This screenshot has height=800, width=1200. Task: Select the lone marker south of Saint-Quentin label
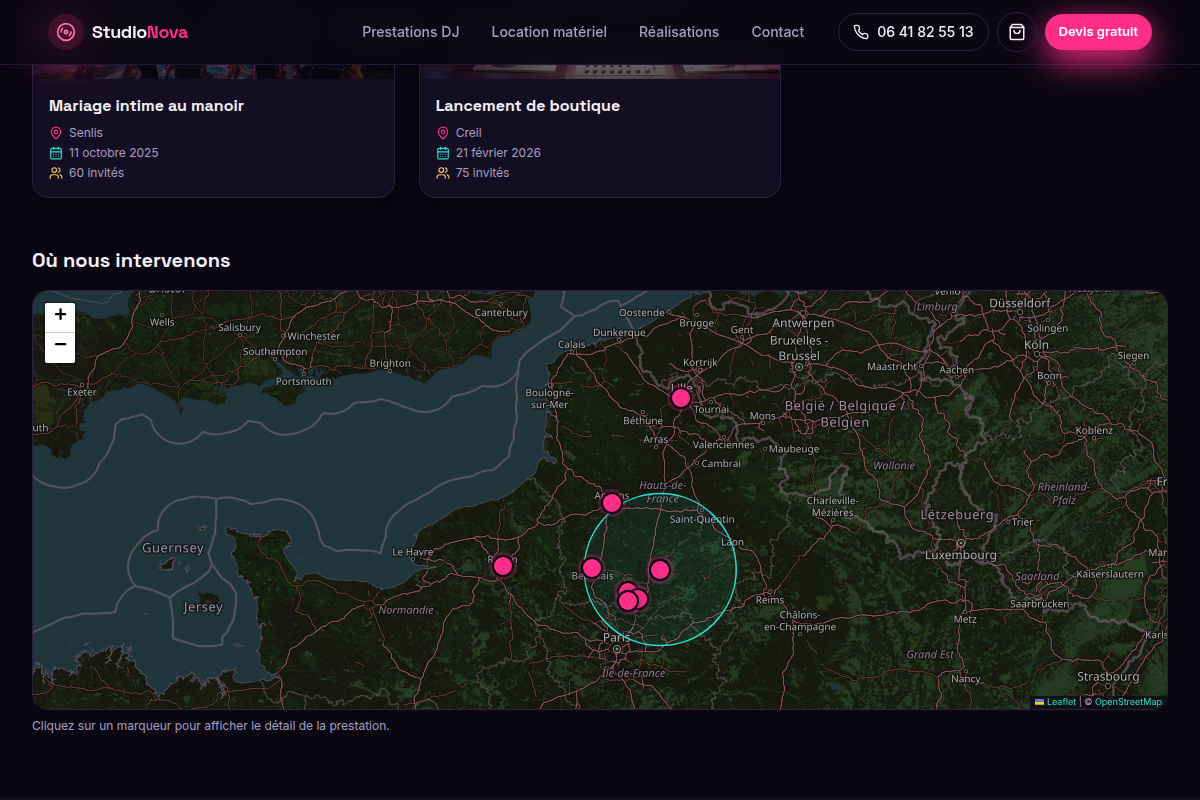pyautogui.click(x=660, y=570)
